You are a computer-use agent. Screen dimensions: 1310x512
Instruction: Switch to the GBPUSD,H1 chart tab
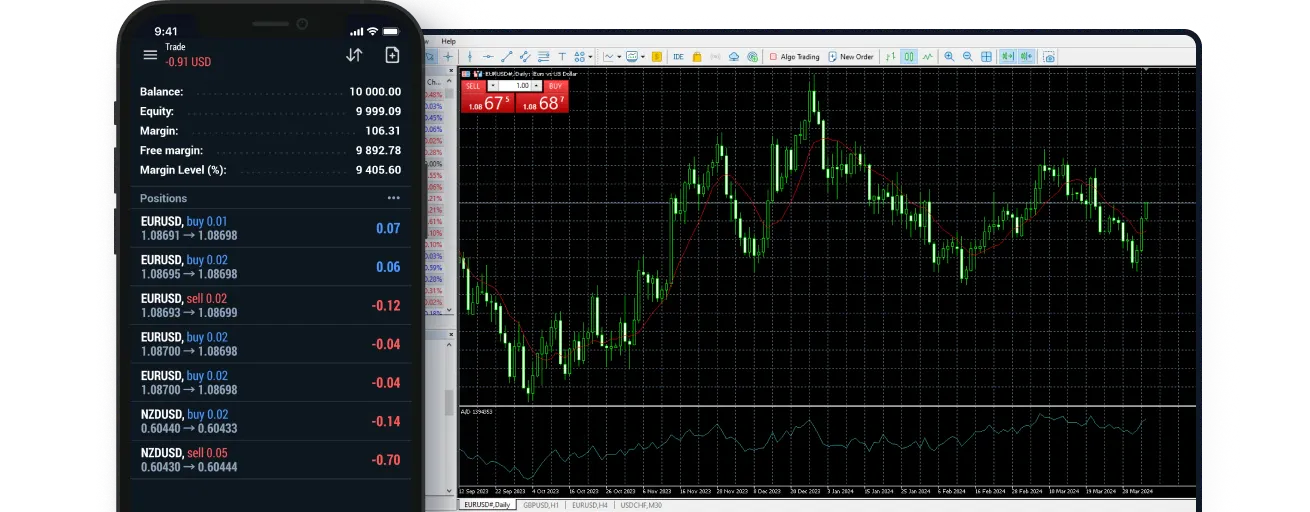541,505
